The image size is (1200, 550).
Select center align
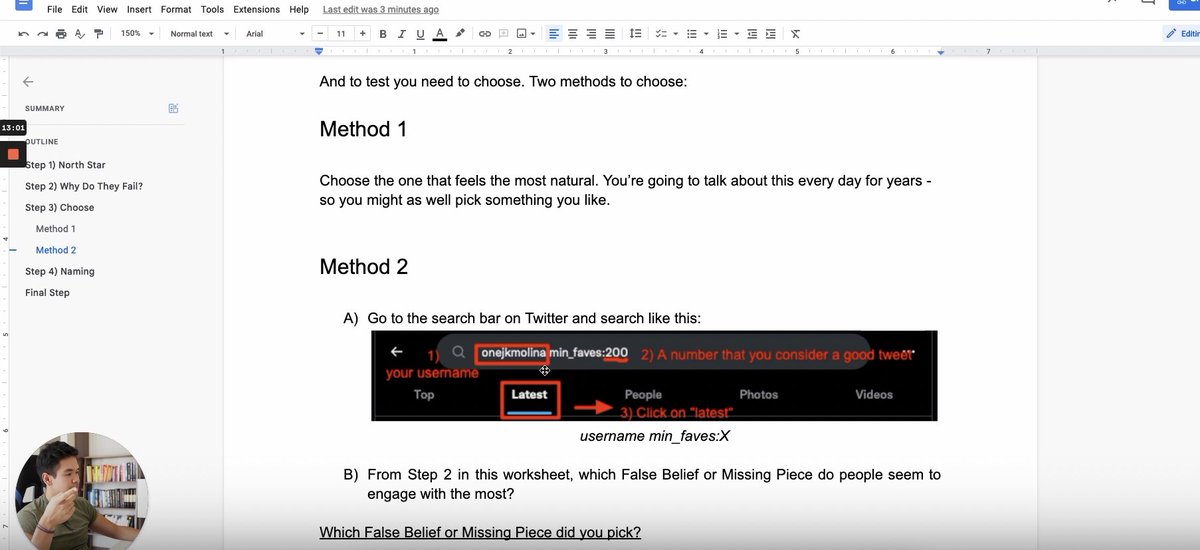point(573,34)
